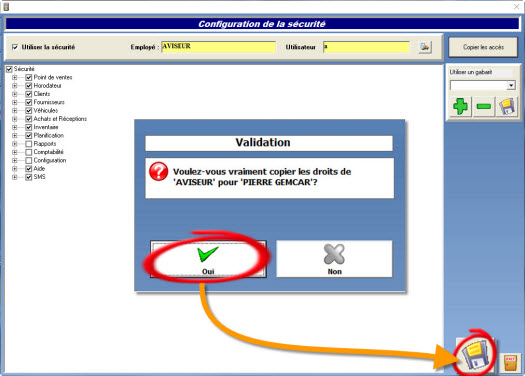
Task: Click the green plus add template icon
Action: 460,106
